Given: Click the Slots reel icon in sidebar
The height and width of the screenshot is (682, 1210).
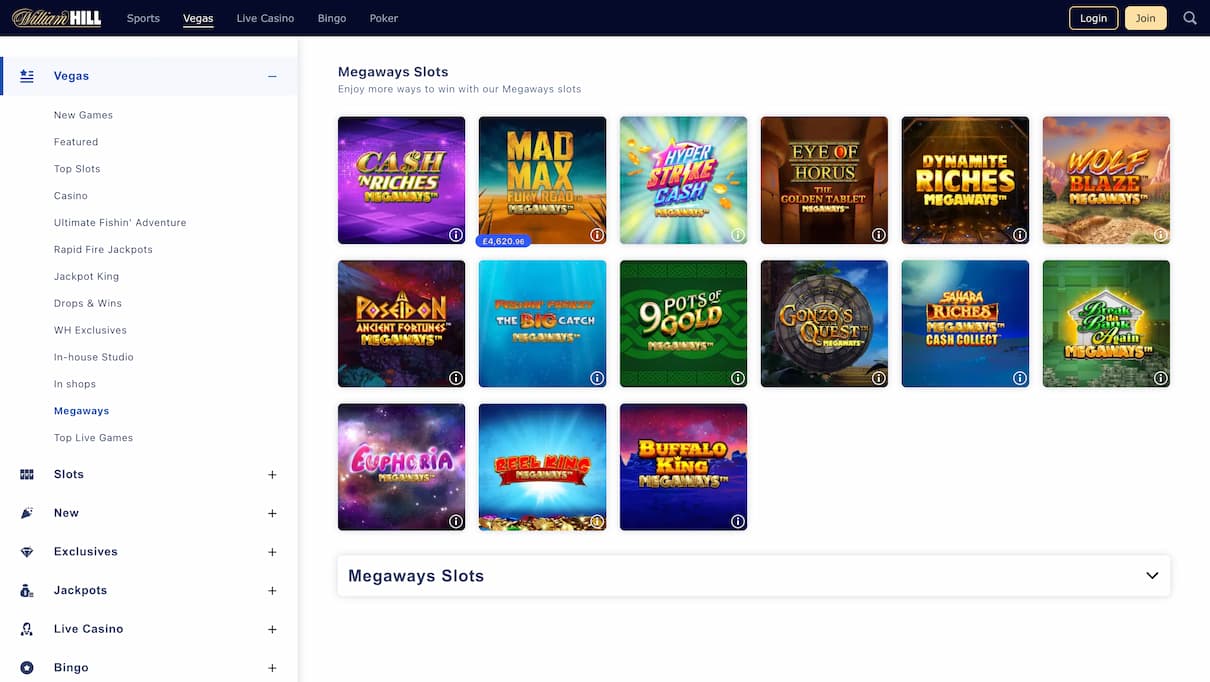Looking at the screenshot, I should (x=27, y=475).
